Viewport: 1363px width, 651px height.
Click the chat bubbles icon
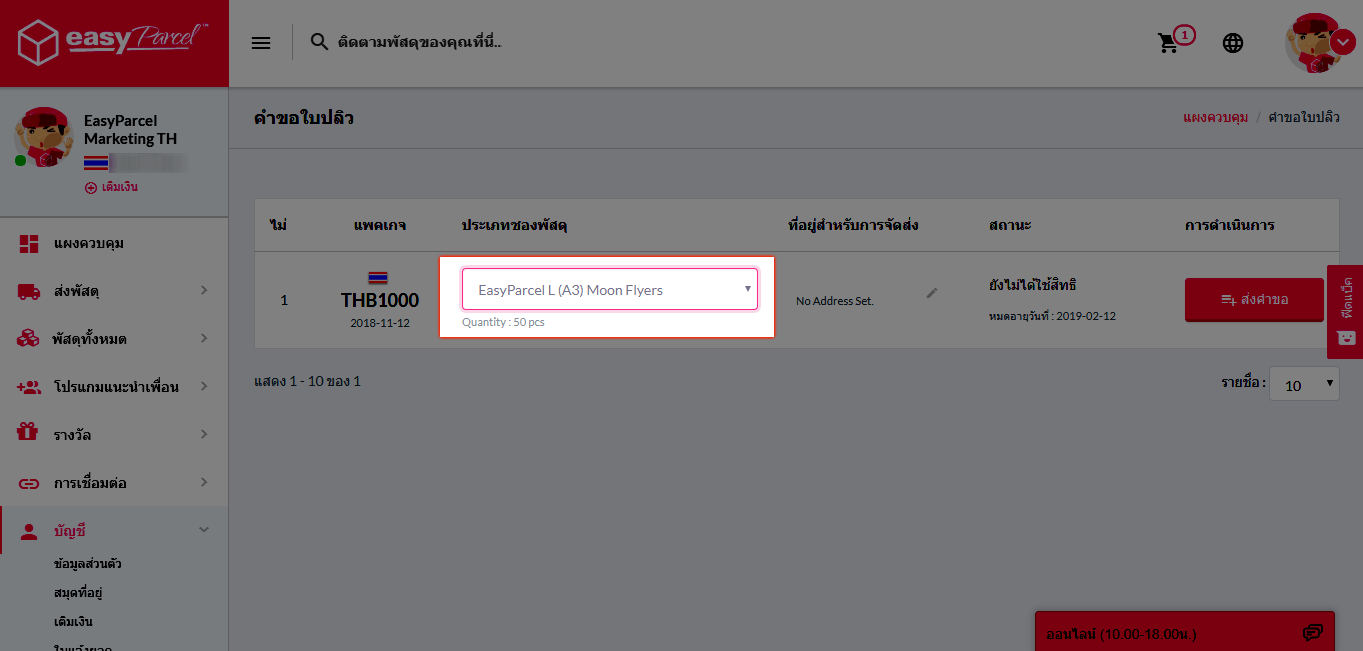click(1313, 633)
